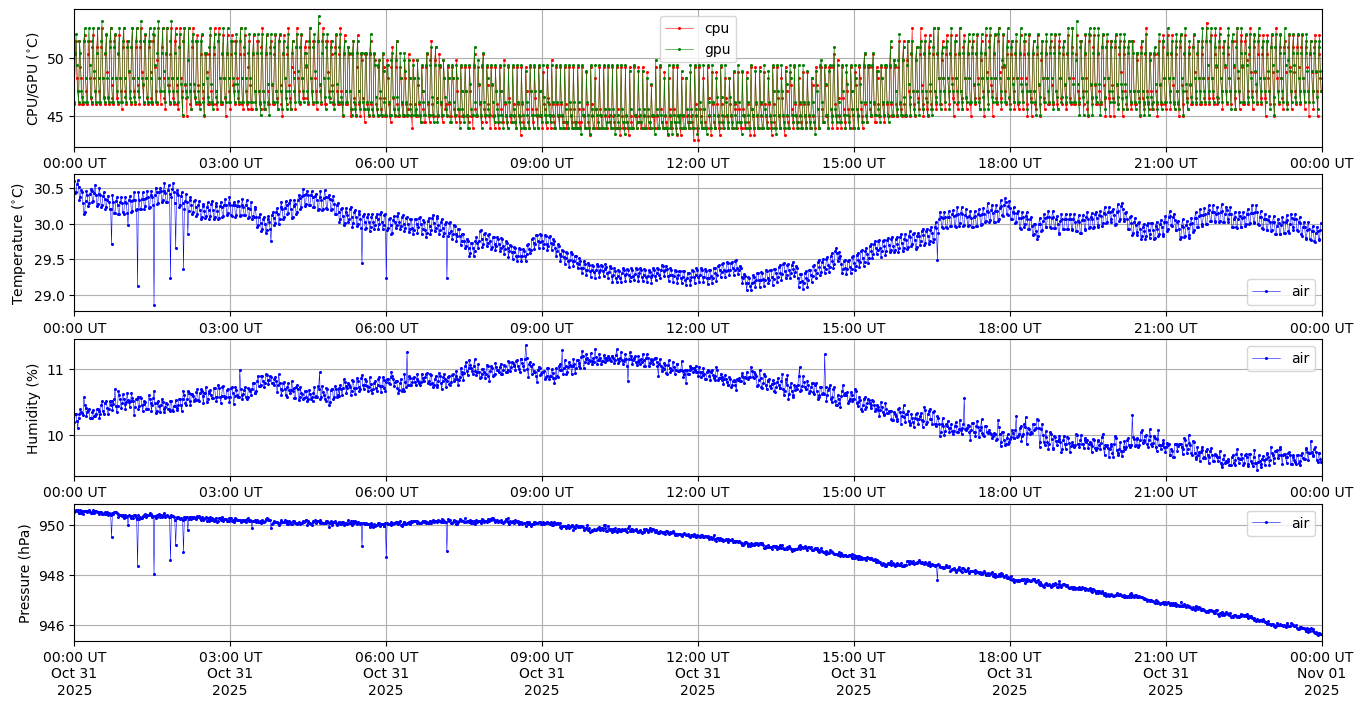1363x707 pixels.
Task: Click the Humidity (%) y-axis label
Action: [32, 408]
